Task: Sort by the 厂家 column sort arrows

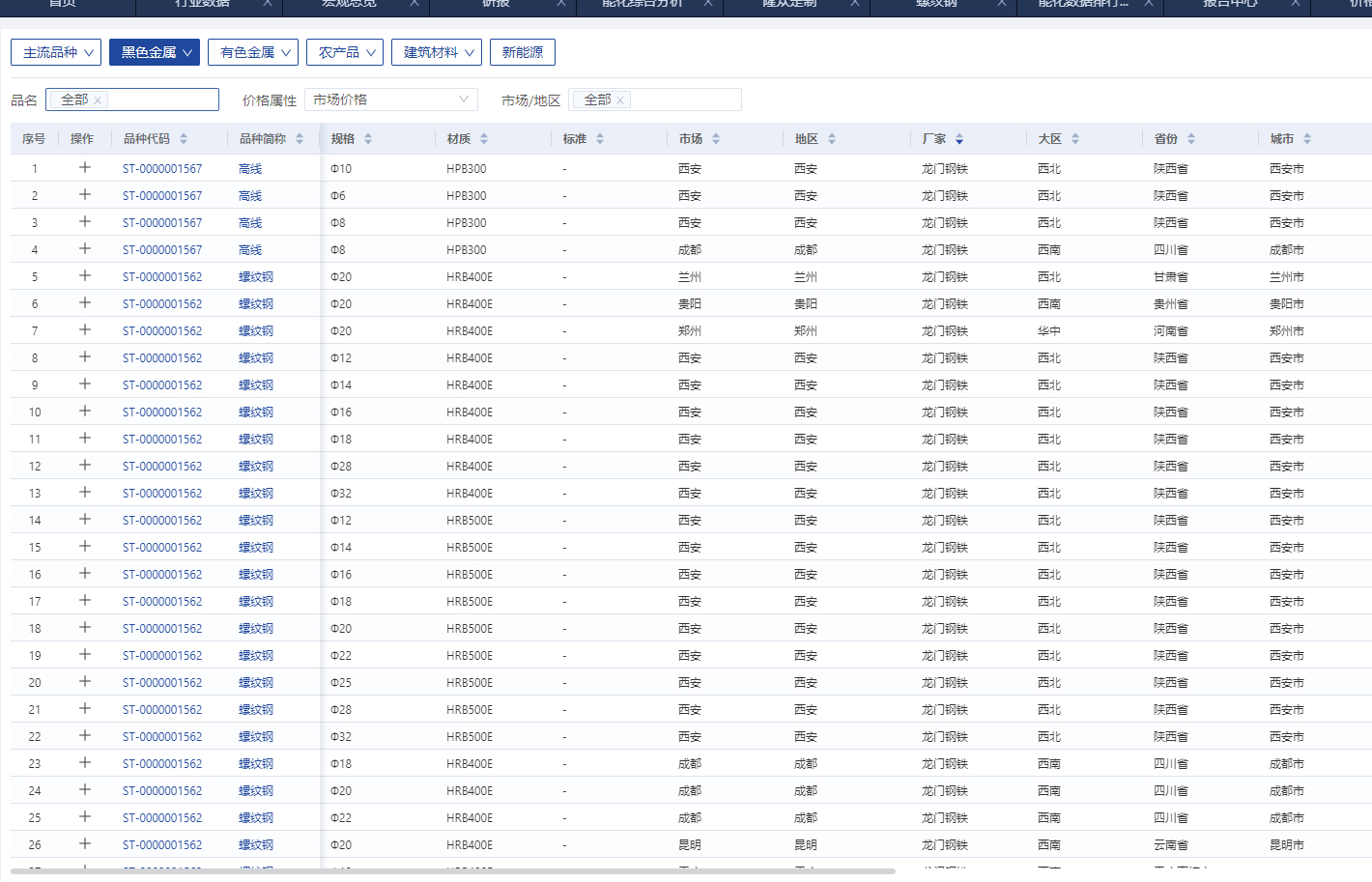Action: pos(959,139)
